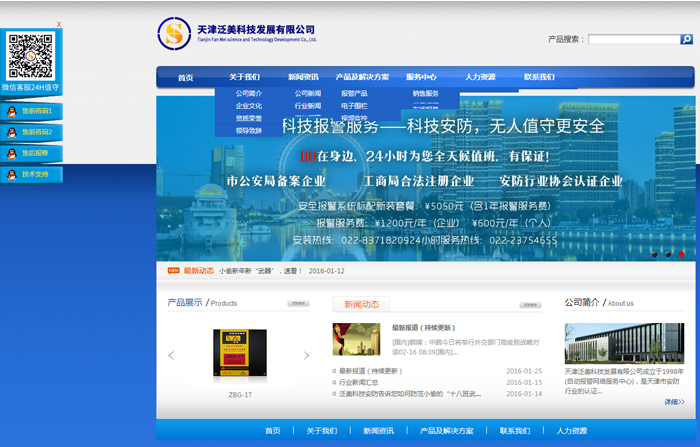Select 销售服务 in dropdown submenu

coord(425,93)
